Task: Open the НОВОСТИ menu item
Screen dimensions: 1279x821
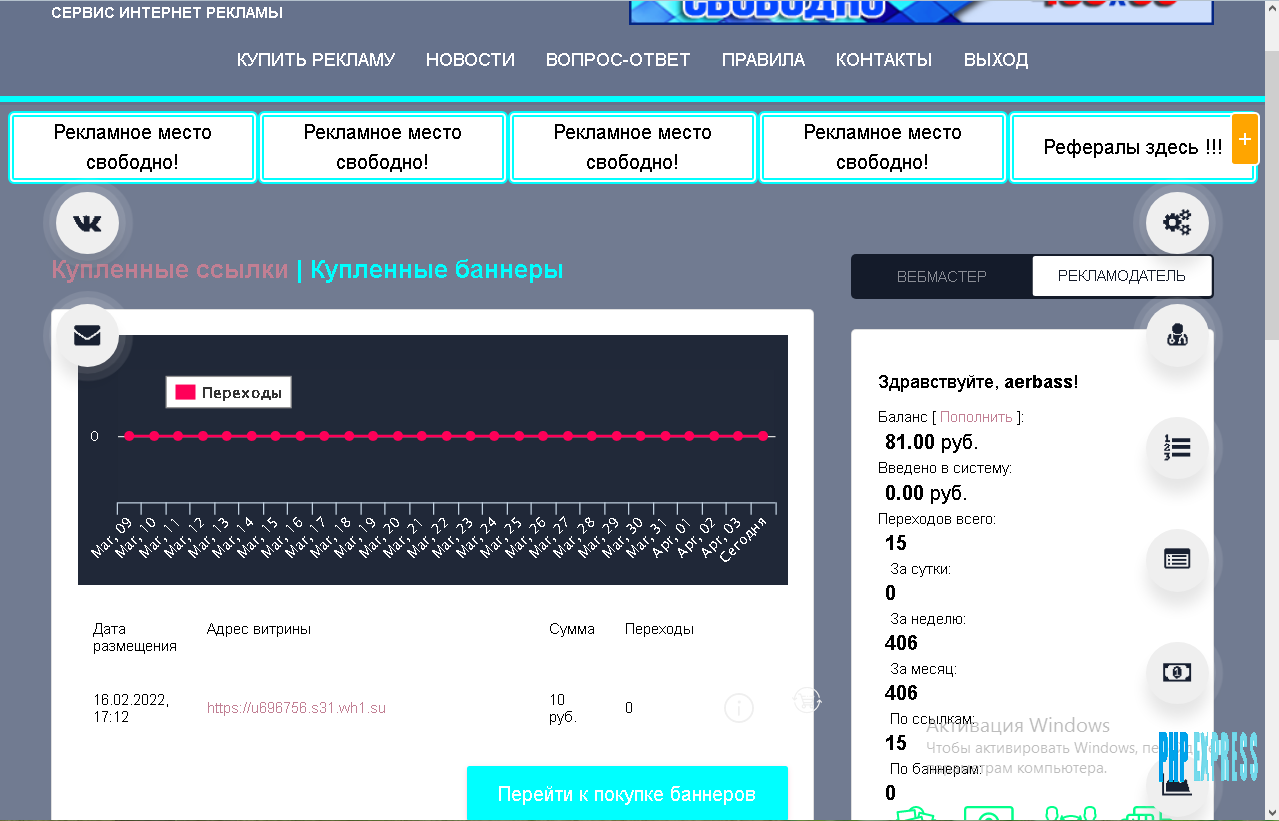Action: tap(470, 60)
